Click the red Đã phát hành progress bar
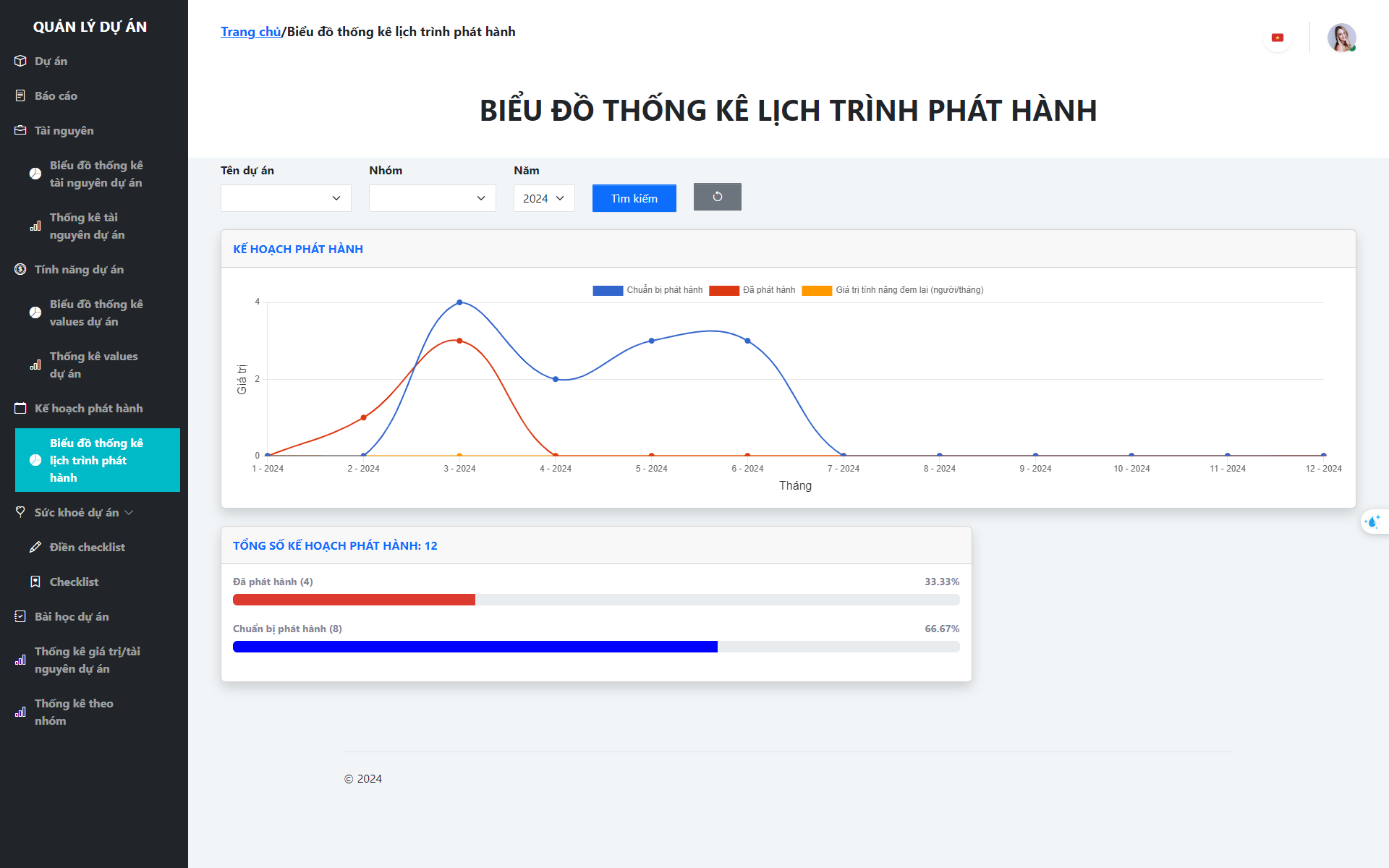The height and width of the screenshot is (868, 1389). pos(354,600)
